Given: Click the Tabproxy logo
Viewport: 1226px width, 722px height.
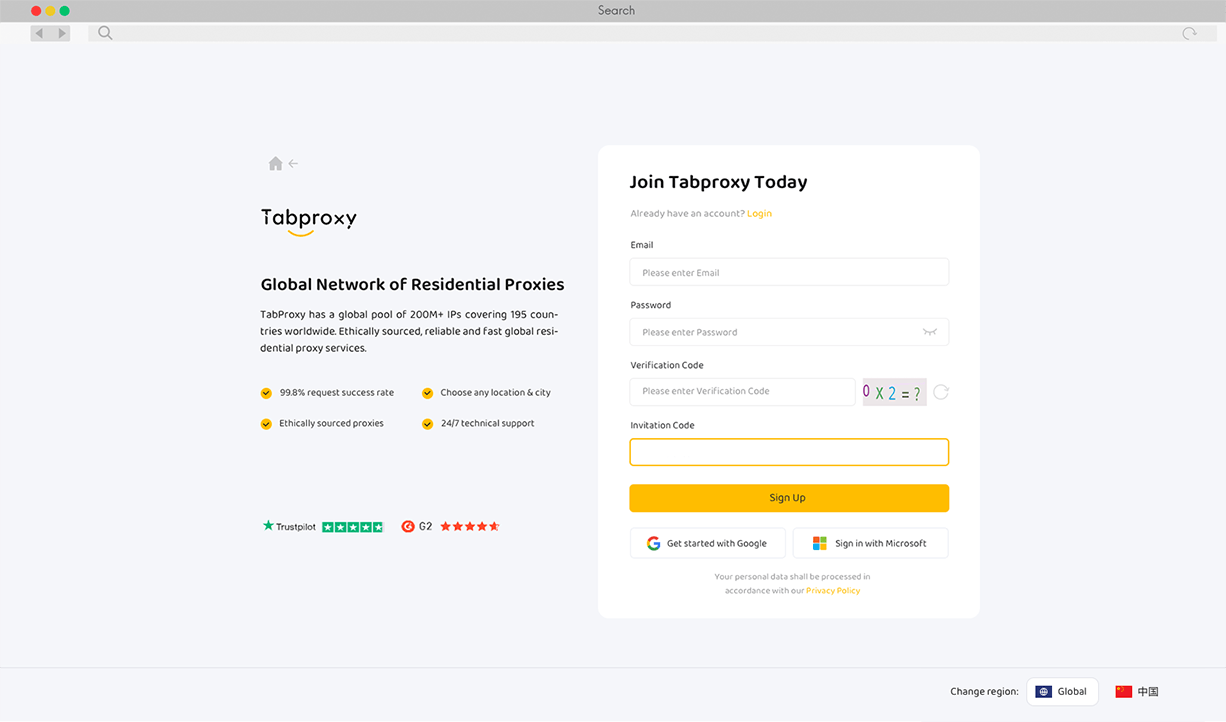Looking at the screenshot, I should (x=309, y=221).
